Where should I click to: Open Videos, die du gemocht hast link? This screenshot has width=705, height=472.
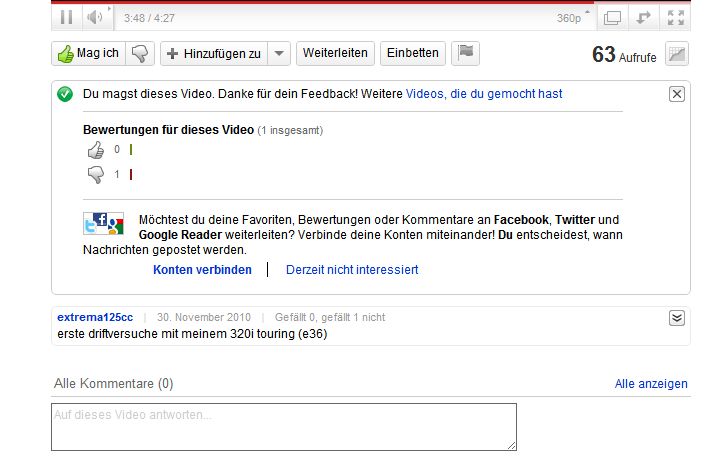[484, 94]
